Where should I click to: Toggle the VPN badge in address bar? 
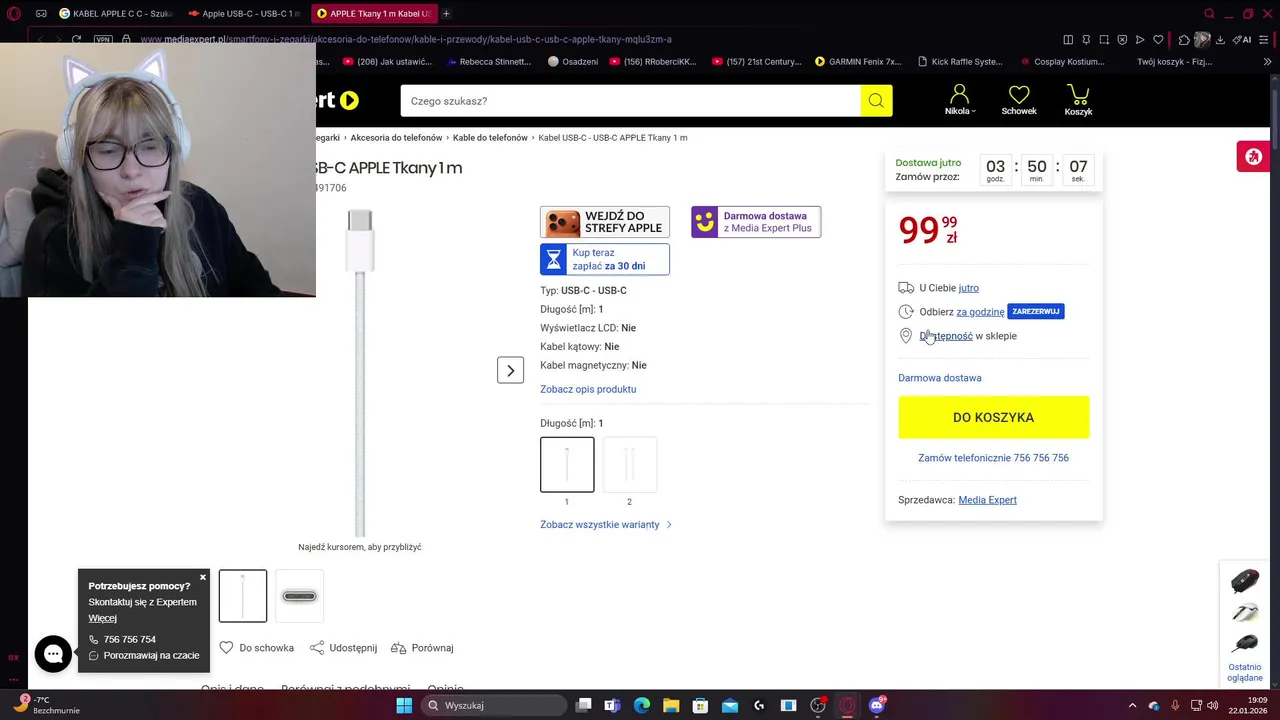click(103, 40)
